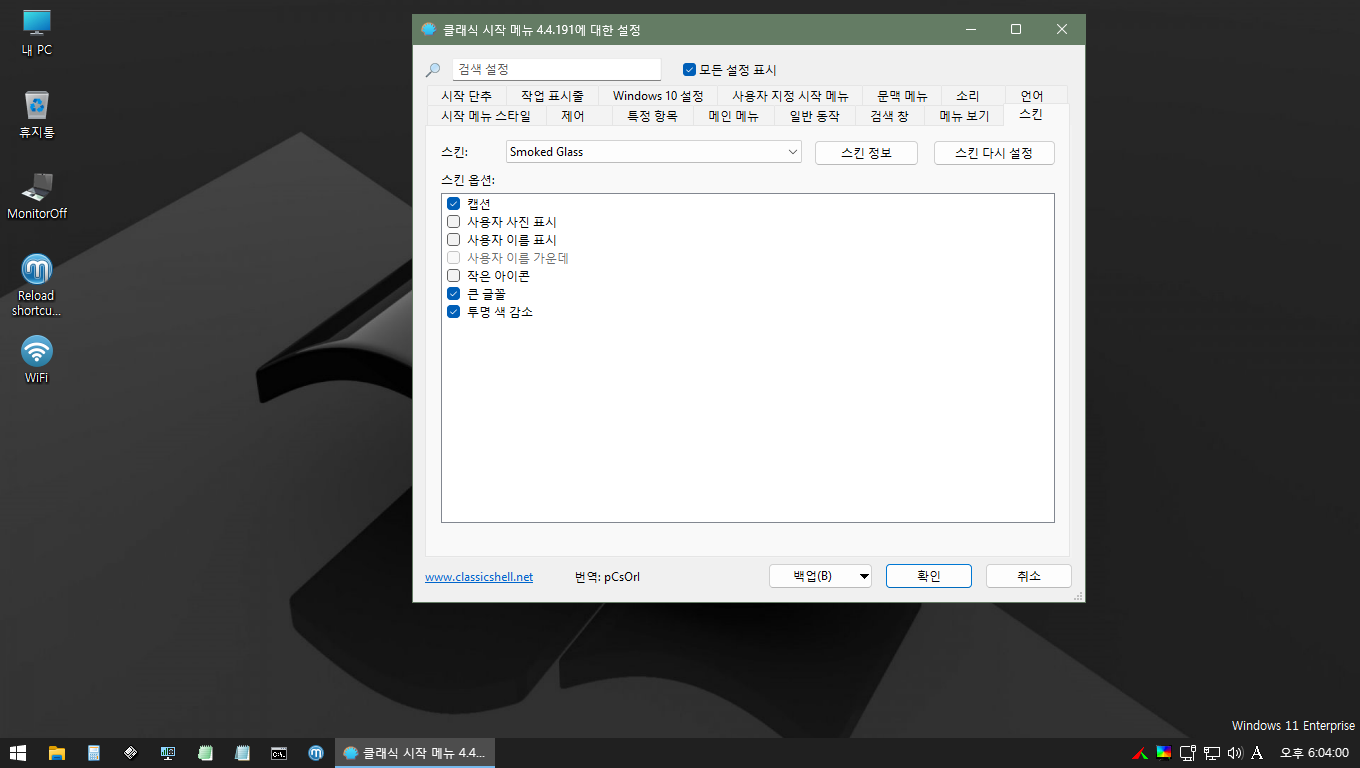This screenshot has width=1360, height=768.
Task: Maximize the Classic Start Menu settings window
Action: (x=1016, y=30)
